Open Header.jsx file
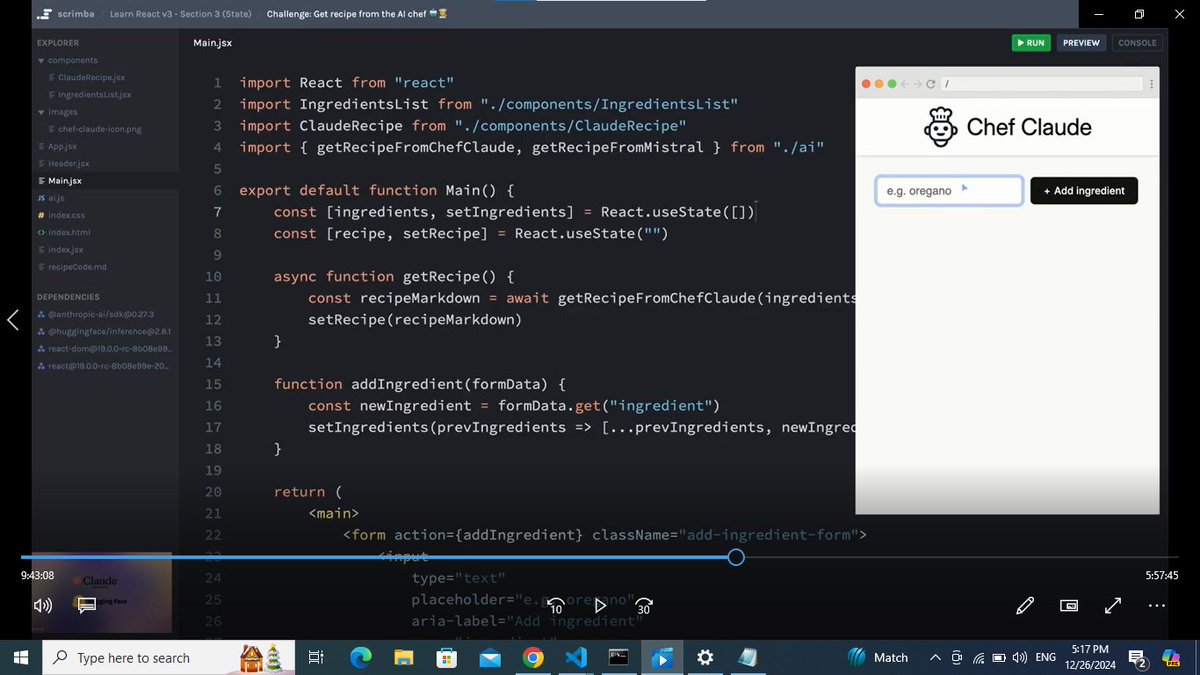The image size is (1200, 675). [63, 163]
